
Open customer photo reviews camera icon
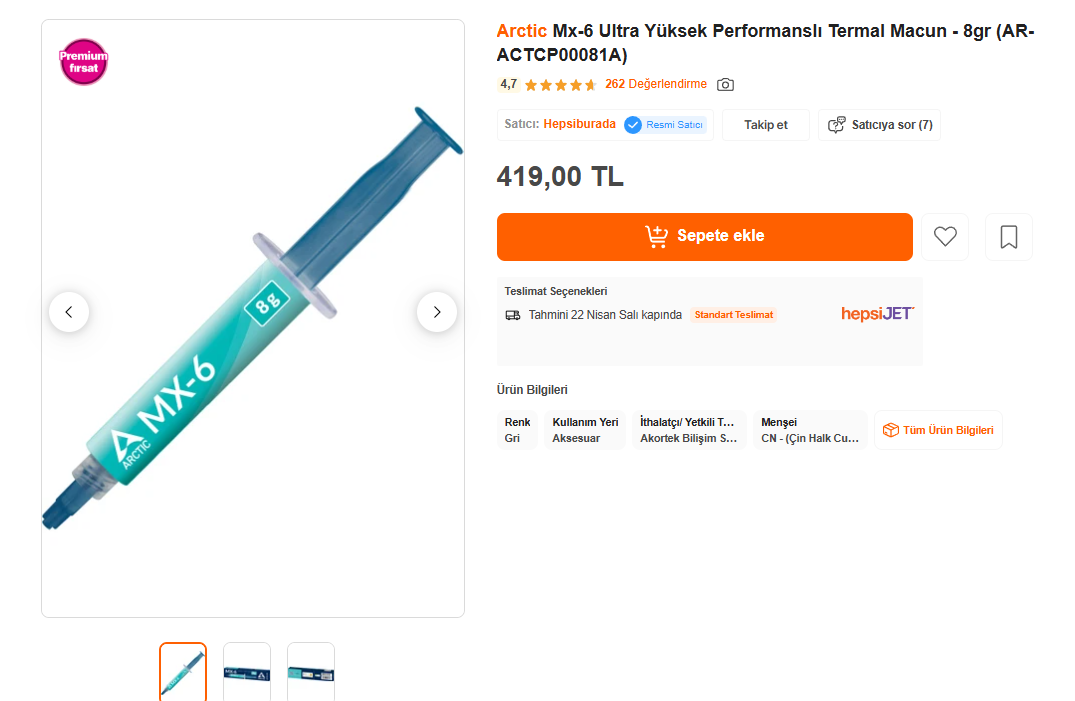725,85
